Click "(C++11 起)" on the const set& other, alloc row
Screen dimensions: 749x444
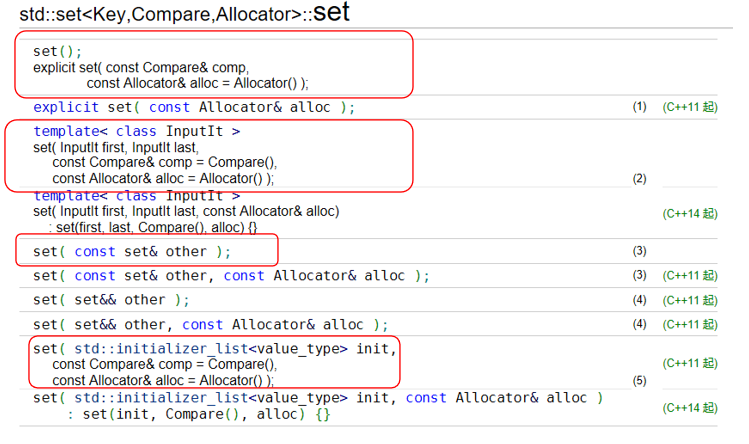(x=690, y=276)
